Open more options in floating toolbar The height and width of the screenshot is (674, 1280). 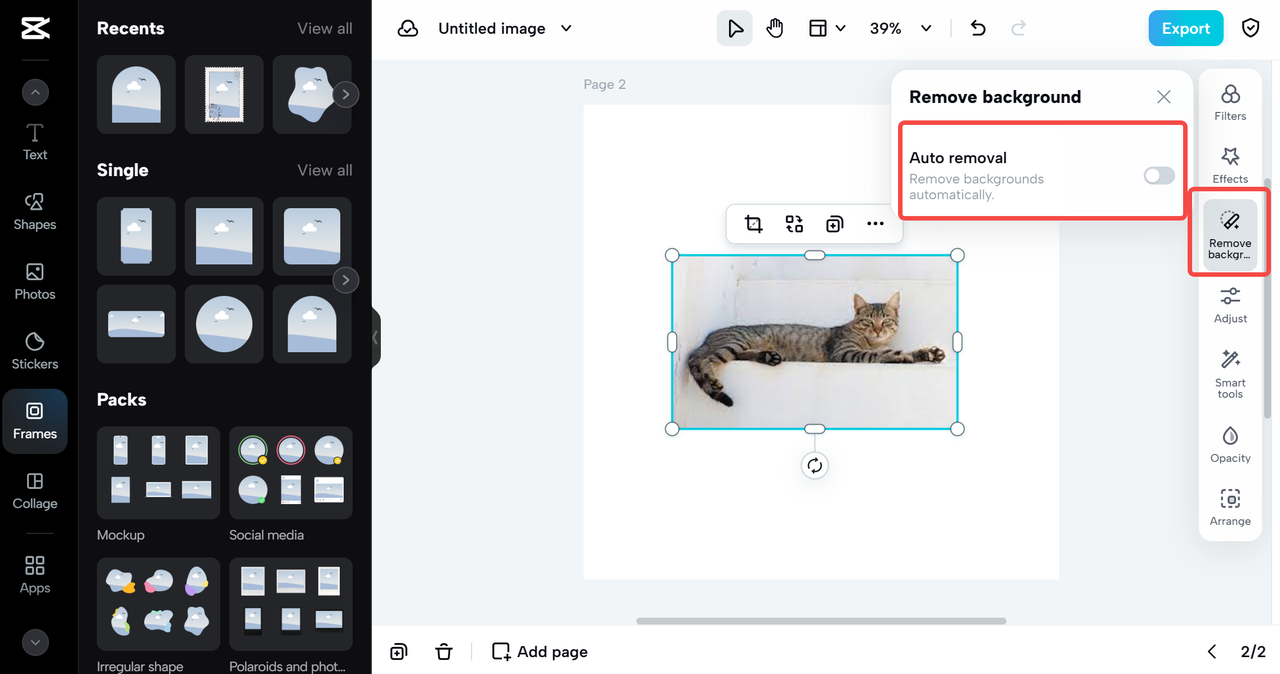(875, 224)
